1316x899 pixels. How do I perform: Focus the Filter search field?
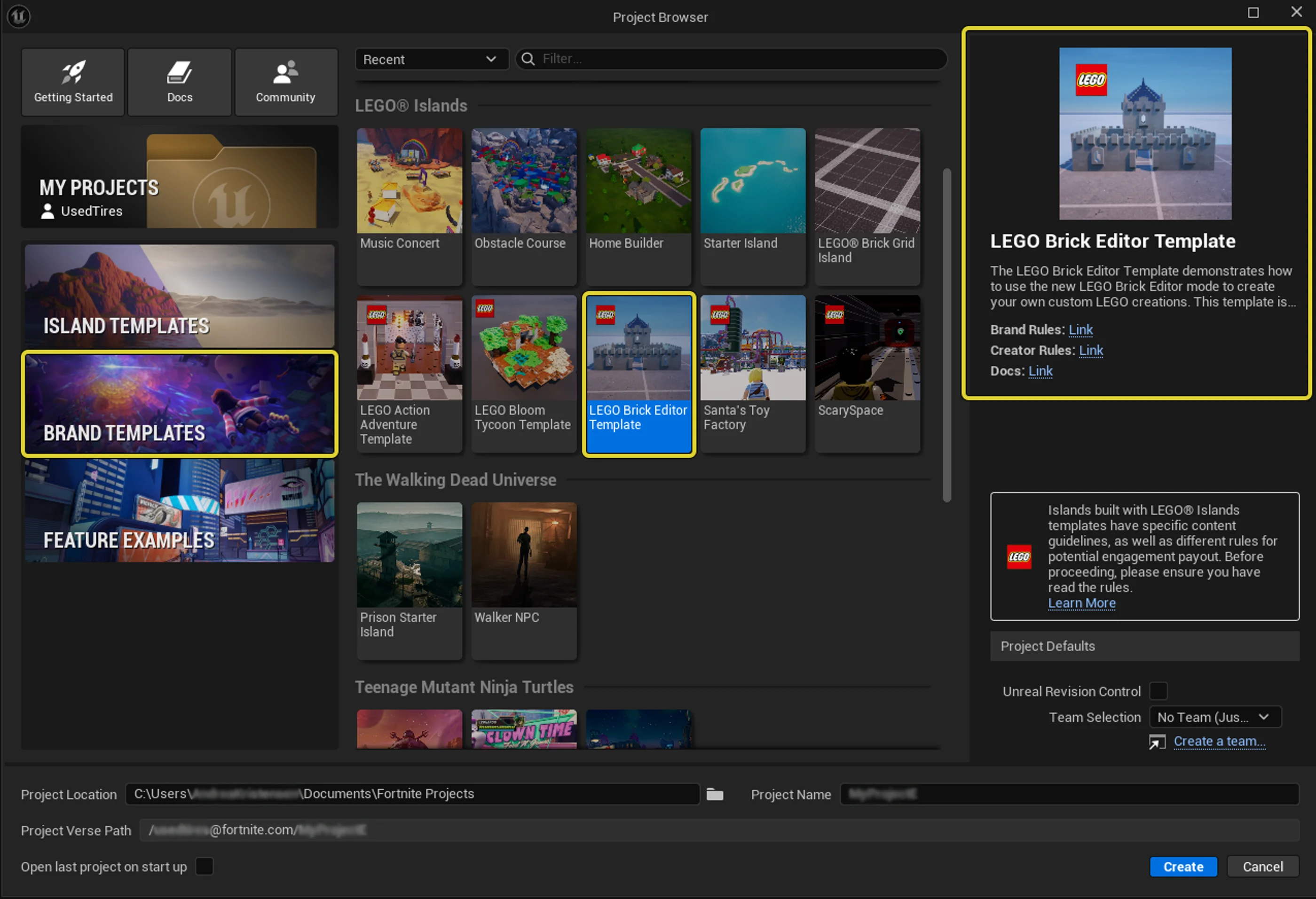coord(731,59)
